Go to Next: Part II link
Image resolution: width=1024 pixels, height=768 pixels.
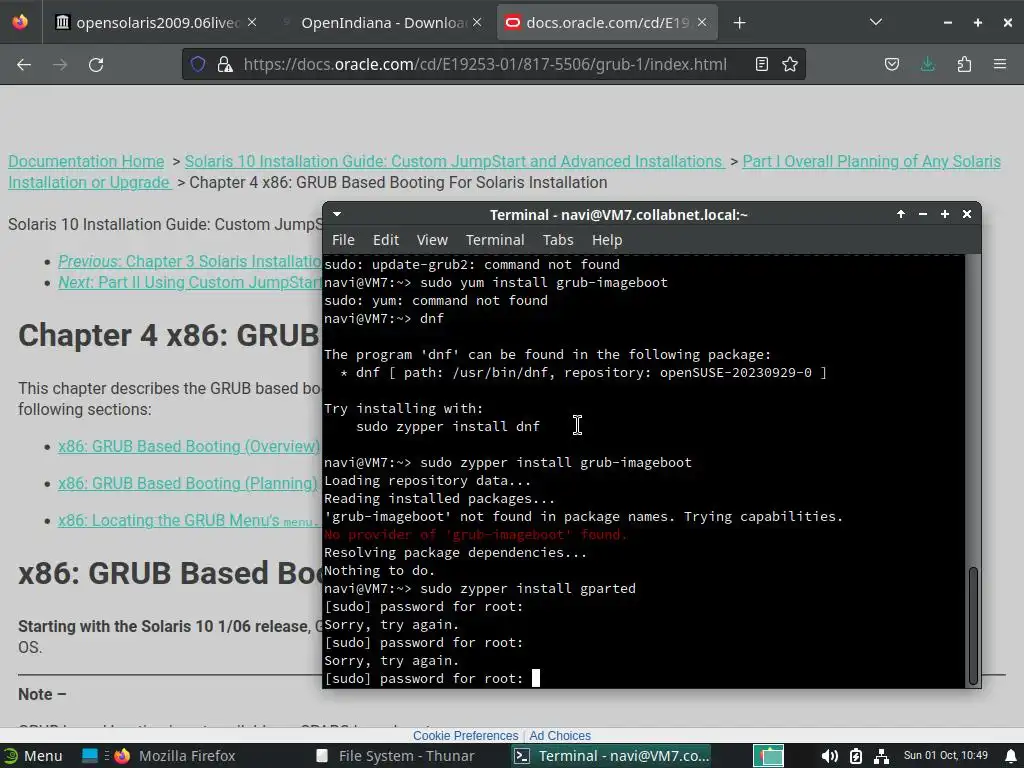tap(190, 282)
